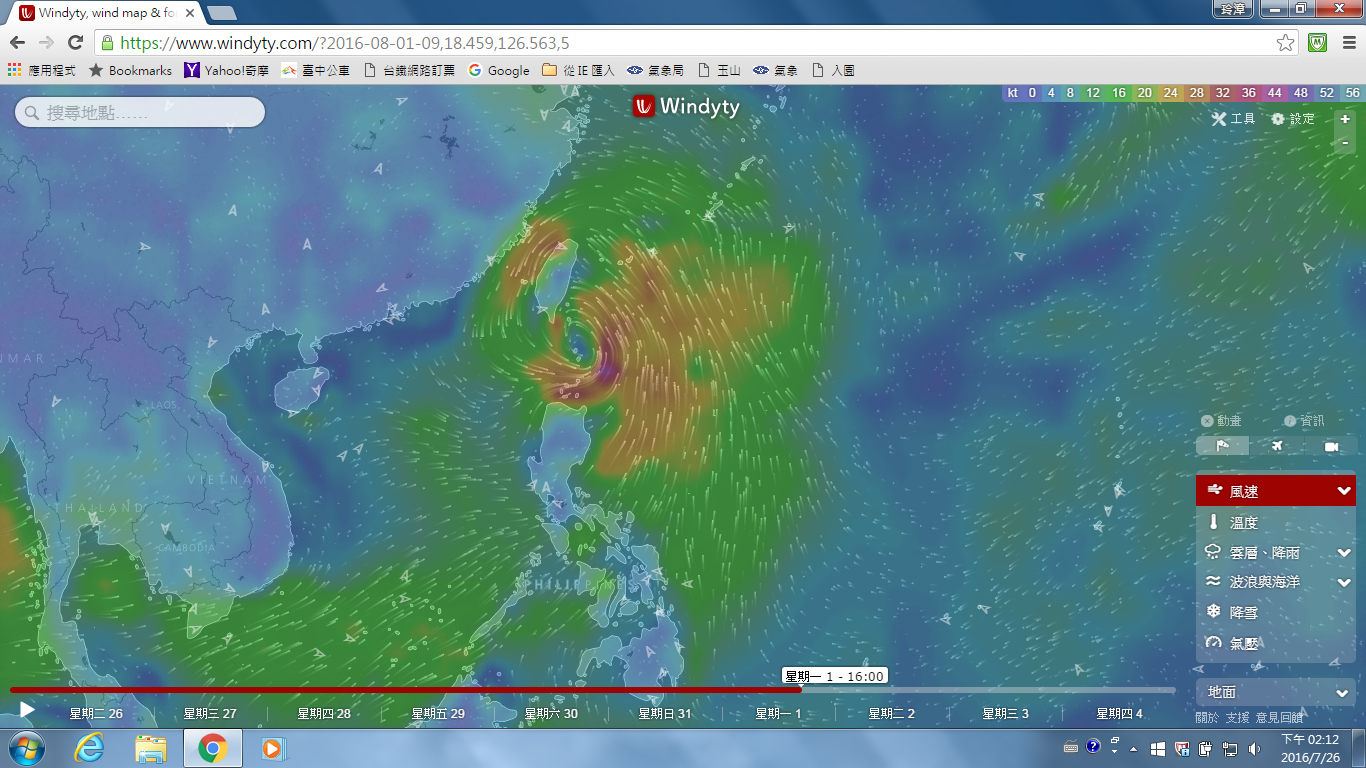Select the wind flag forecast mode icon
The width and height of the screenshot is (1366, 768).
click(1222, 446)
